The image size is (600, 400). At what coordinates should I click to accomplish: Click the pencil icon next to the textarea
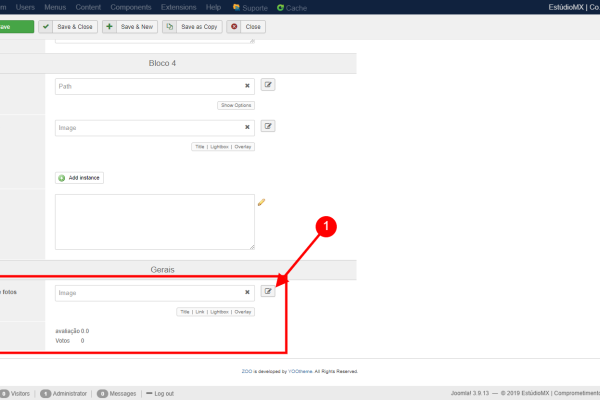[262, 202]
